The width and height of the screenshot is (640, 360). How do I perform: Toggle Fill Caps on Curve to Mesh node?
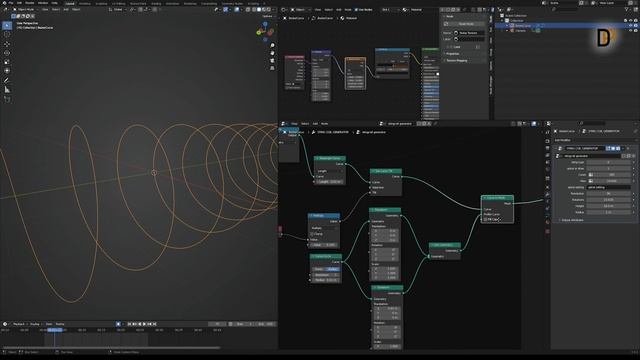(486, 220)
